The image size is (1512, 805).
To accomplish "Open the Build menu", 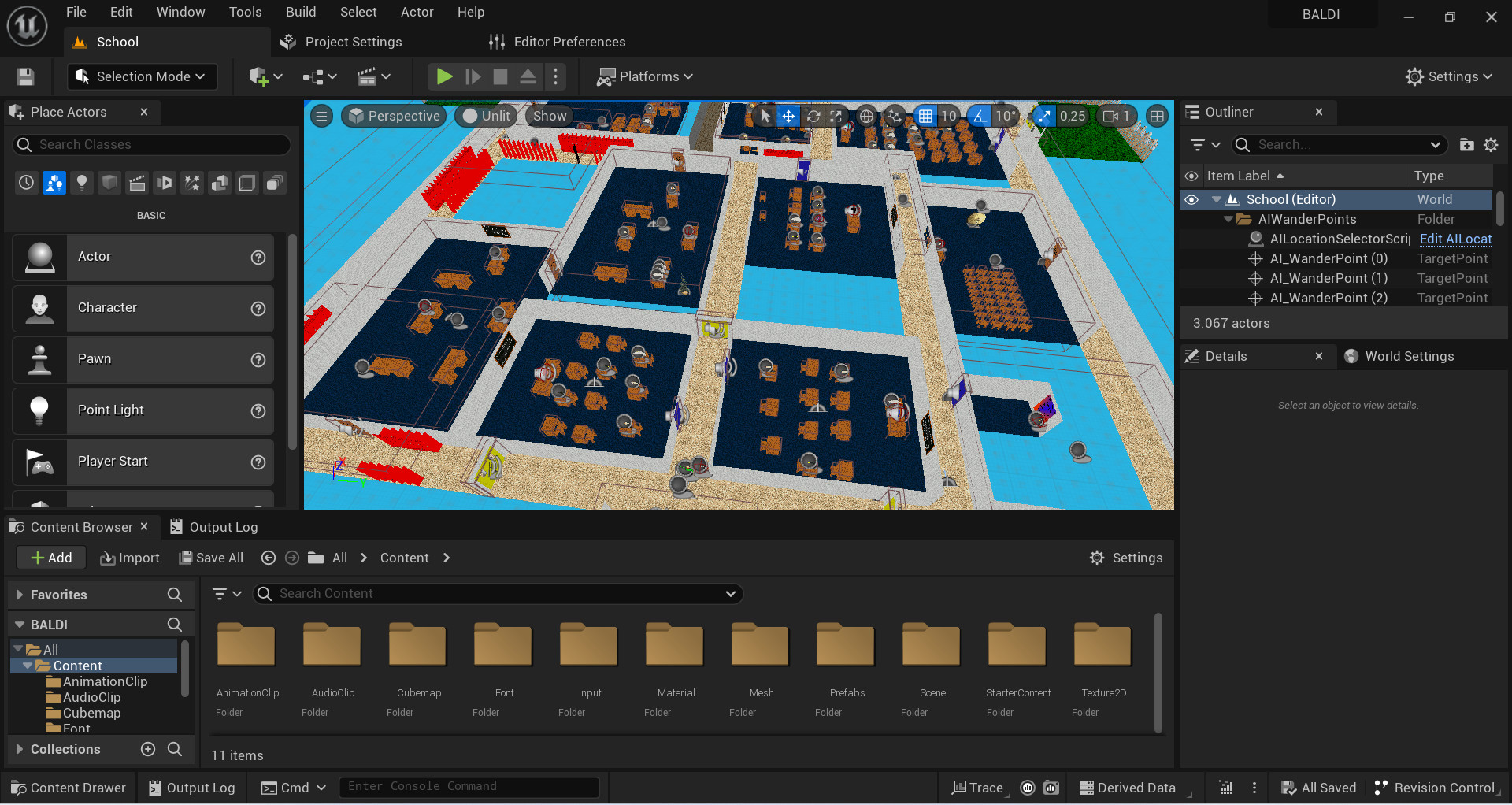I will [301, 12].
